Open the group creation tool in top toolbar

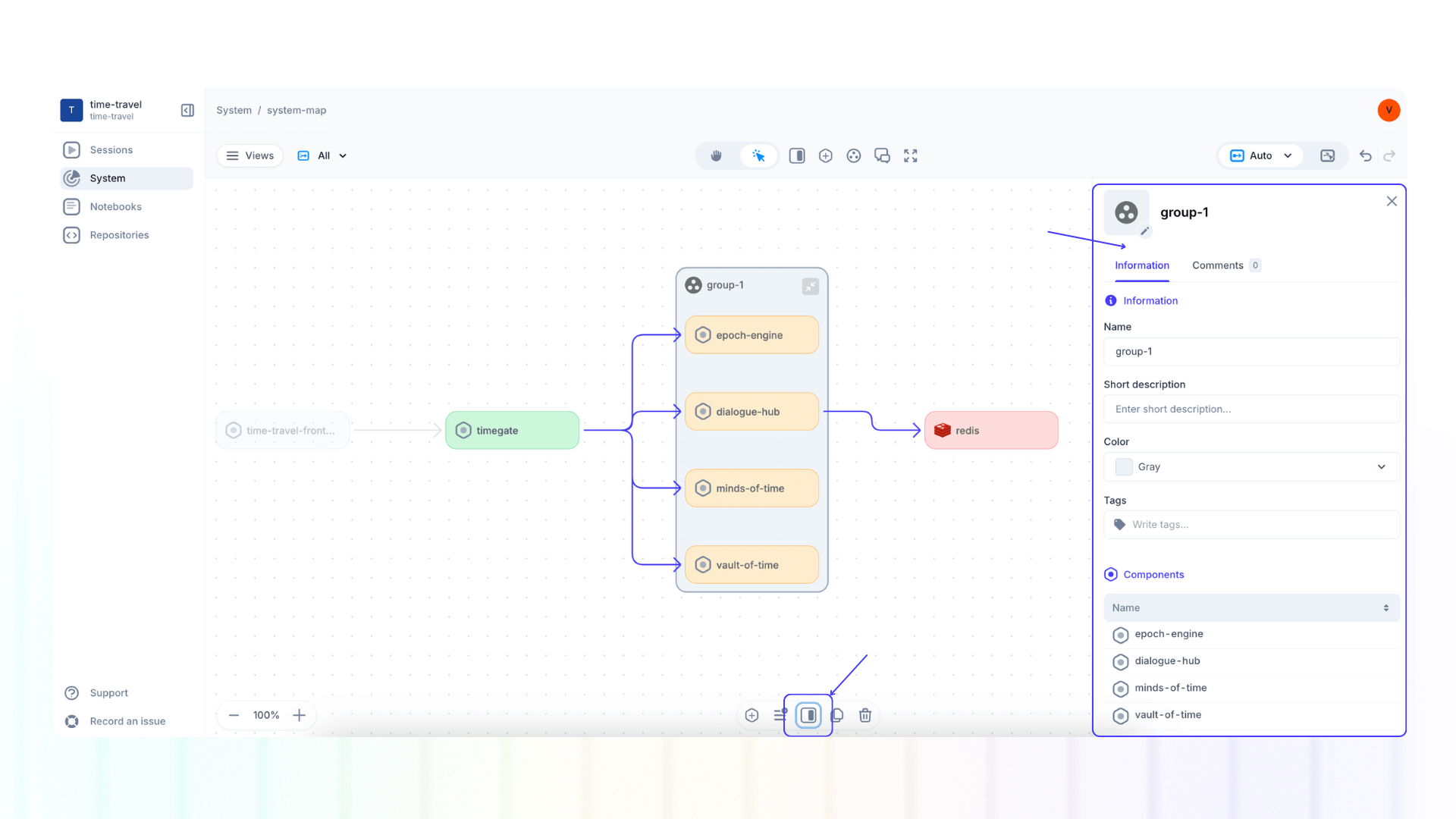pos(854,155)
